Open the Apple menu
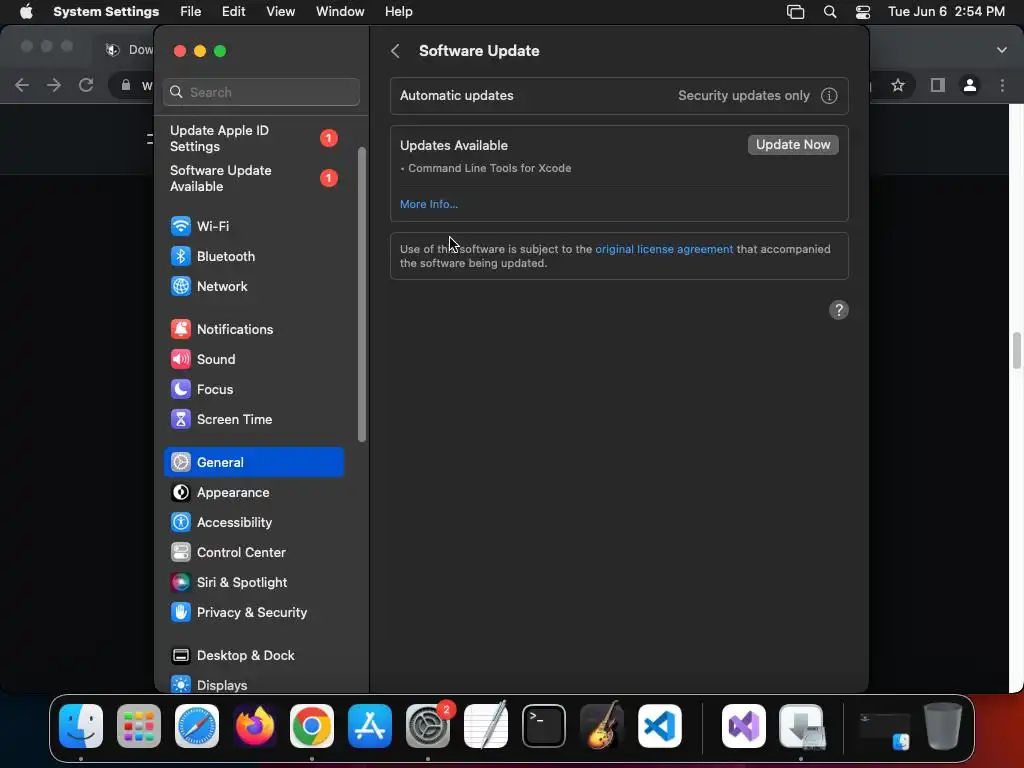1024x768 pixels. (26, 12)
